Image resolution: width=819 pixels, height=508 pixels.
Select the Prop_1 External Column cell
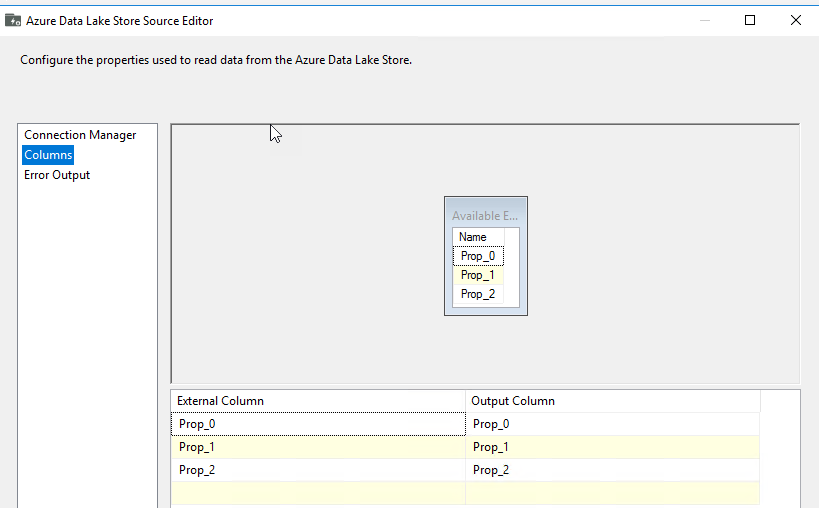(x=318, y=447)
